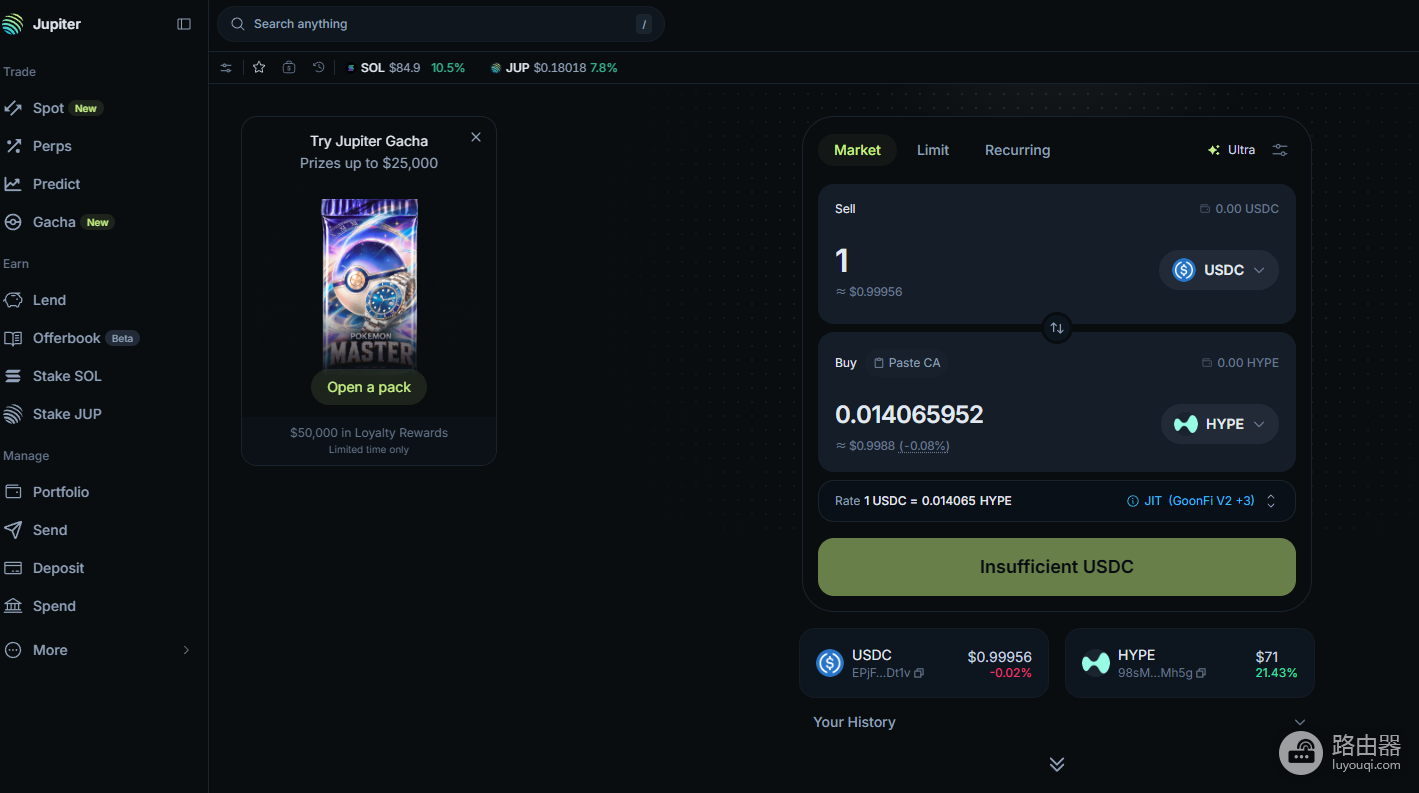Switch to the Recurring tab

(1018, 150)
